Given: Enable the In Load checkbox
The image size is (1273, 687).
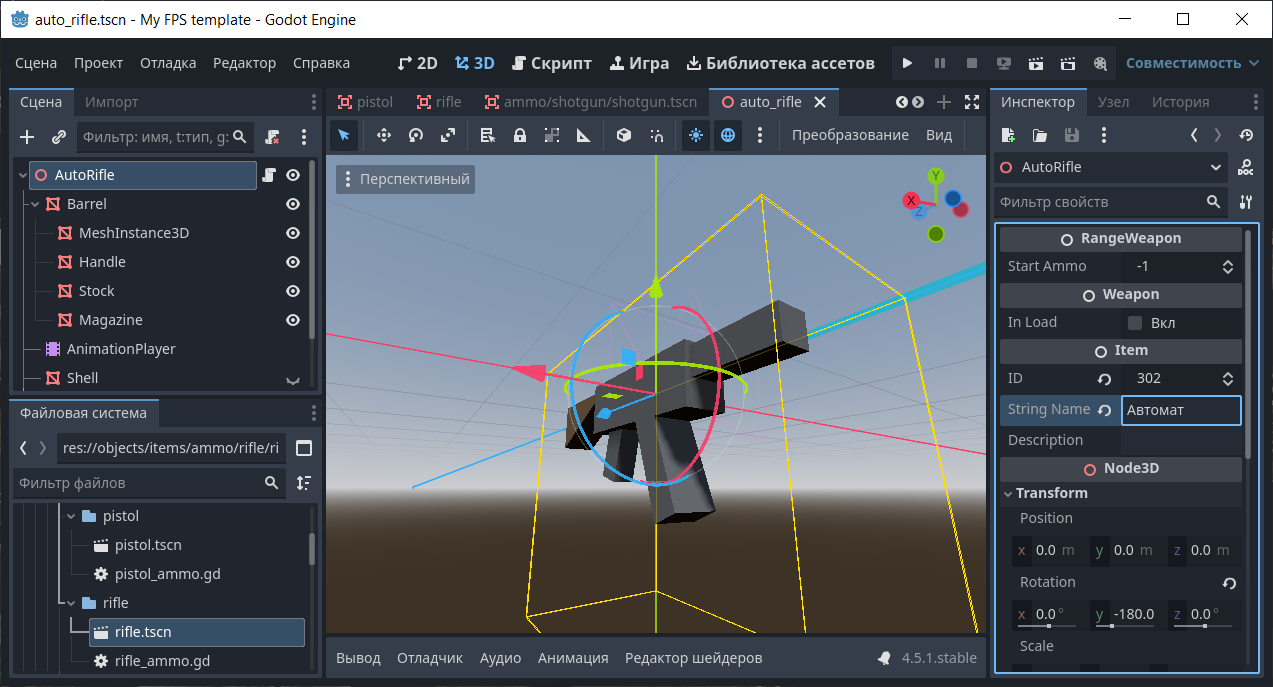Looking at the screenshot, I should (1135, 323).
